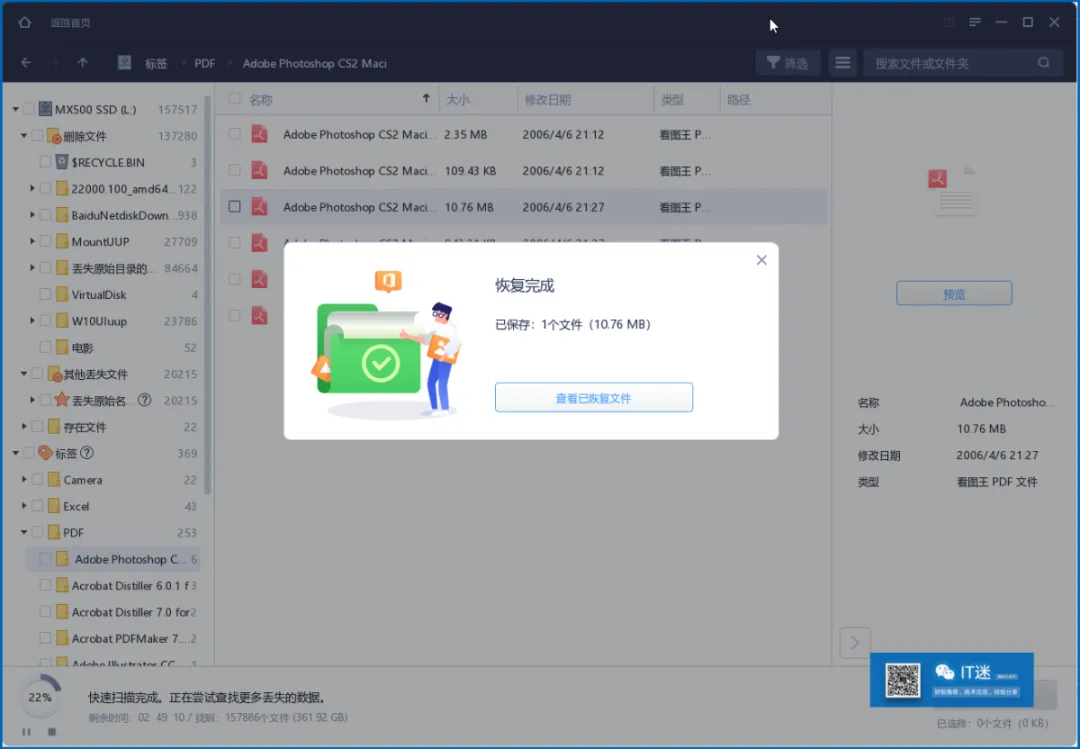
Task: Check the $RECYCLE.BIN checkbox
Action: 45,162
